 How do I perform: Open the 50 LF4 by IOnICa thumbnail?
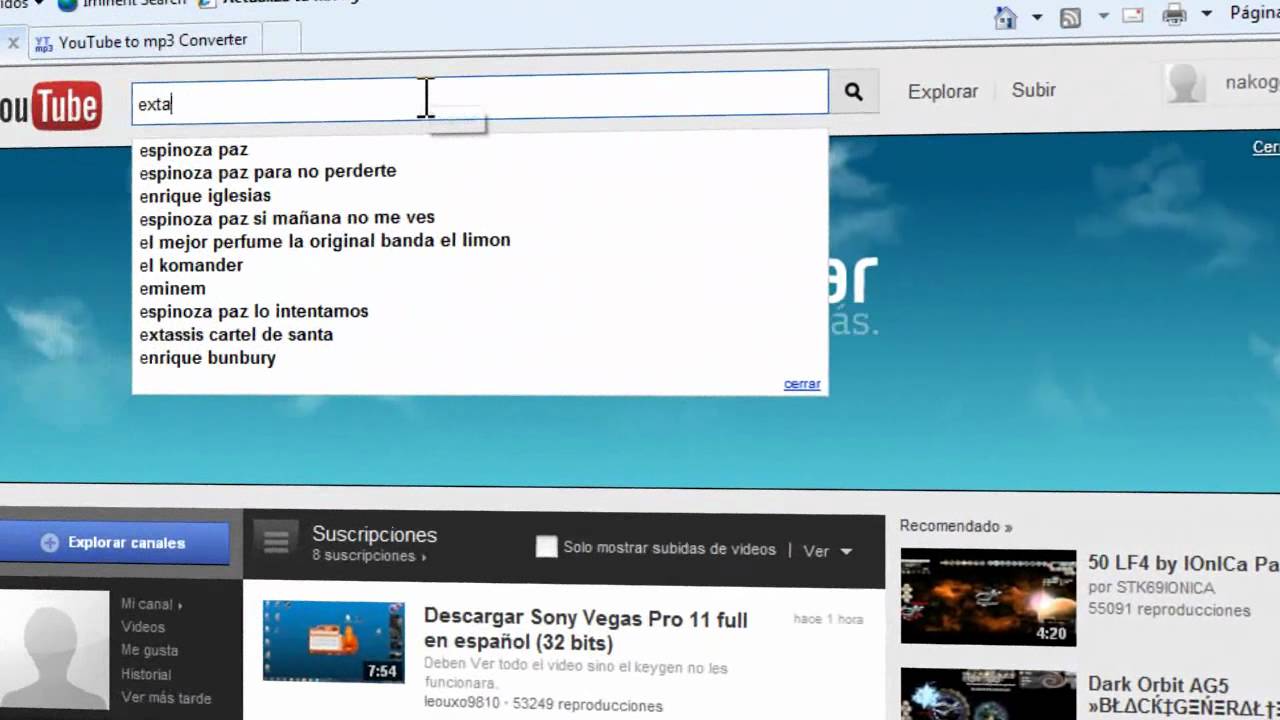[x=988, y=597]
